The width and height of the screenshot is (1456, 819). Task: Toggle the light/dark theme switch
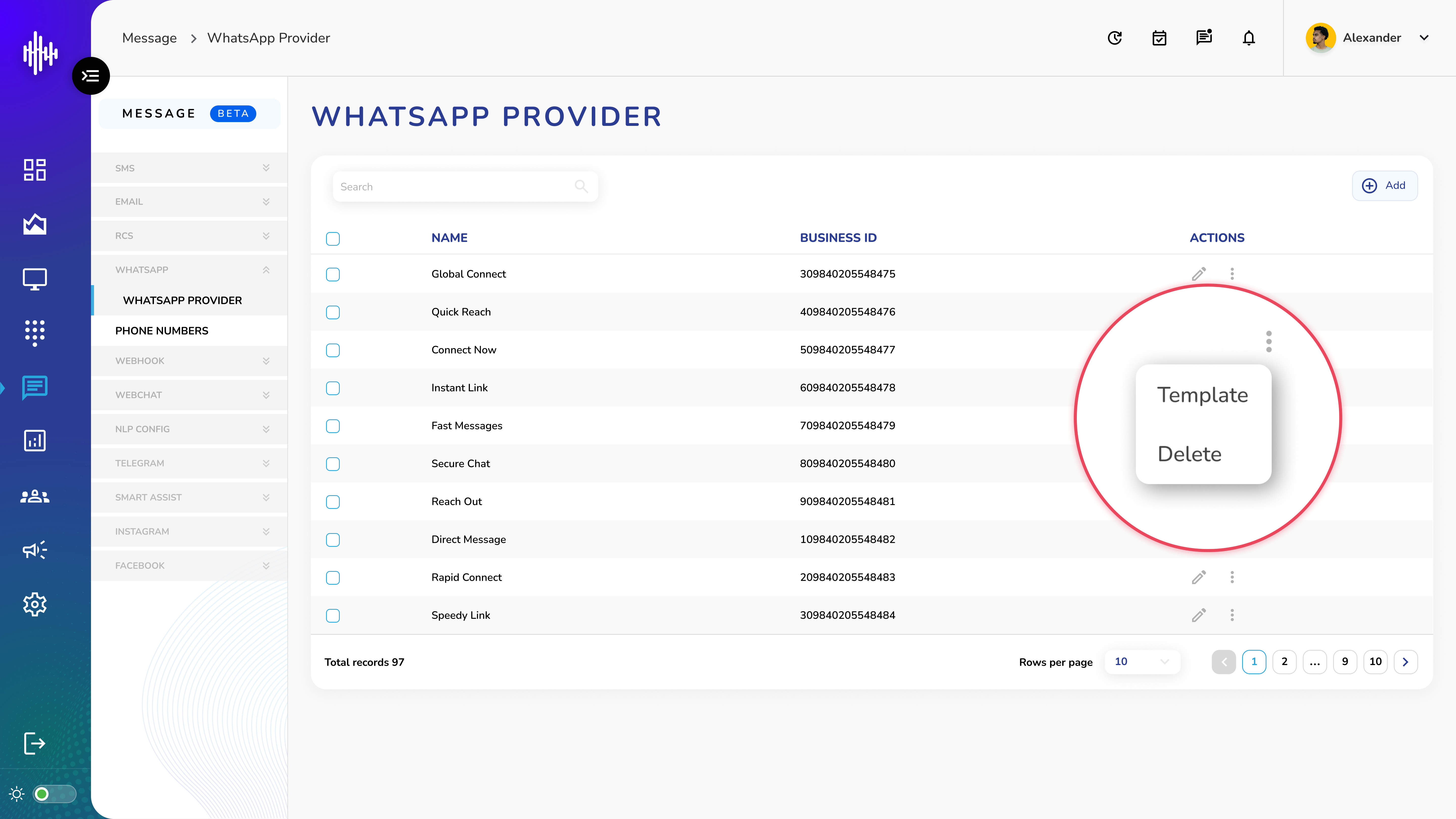pos(54,794)
